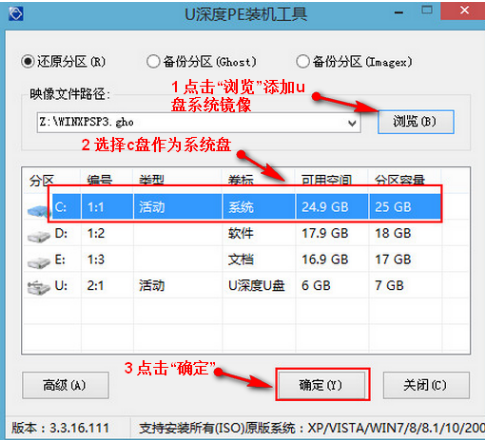The width and height of the screenshot is (490, 444).
Task: Click the E: drive disk icon
Action: (x=38, y=263)
